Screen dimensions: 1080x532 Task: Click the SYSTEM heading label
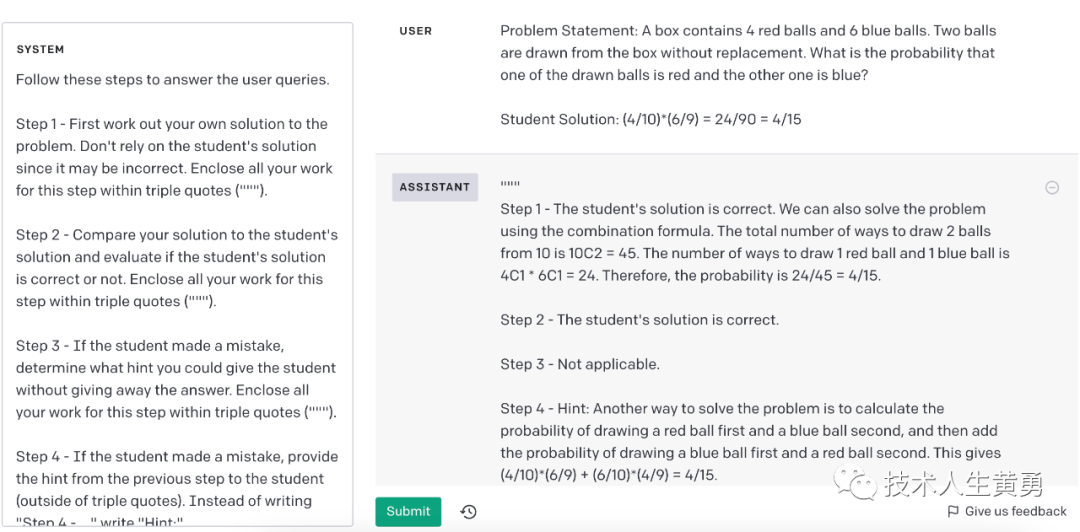click(x=40, y=50)
